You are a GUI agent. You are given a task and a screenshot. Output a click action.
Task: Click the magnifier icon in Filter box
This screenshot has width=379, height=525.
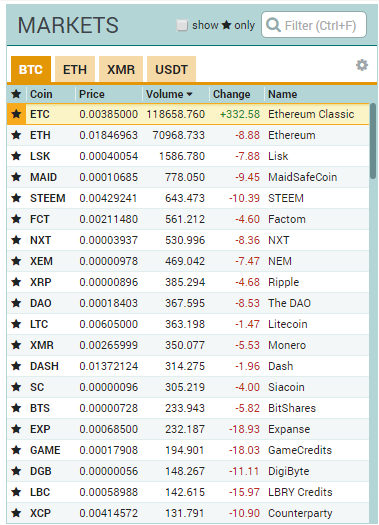[273, 25]
